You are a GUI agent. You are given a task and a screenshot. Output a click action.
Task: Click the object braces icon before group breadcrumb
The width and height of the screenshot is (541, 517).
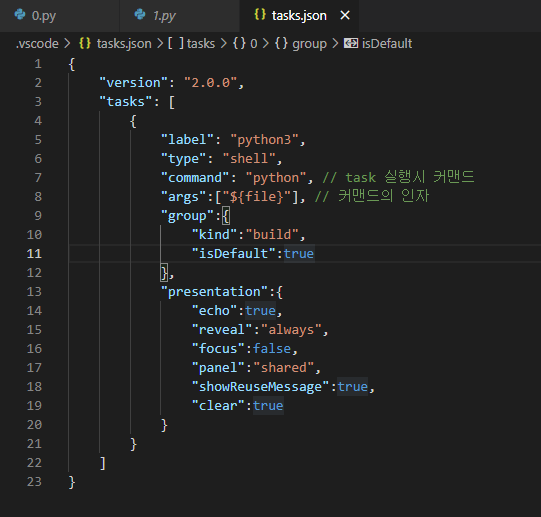(282, 43)
